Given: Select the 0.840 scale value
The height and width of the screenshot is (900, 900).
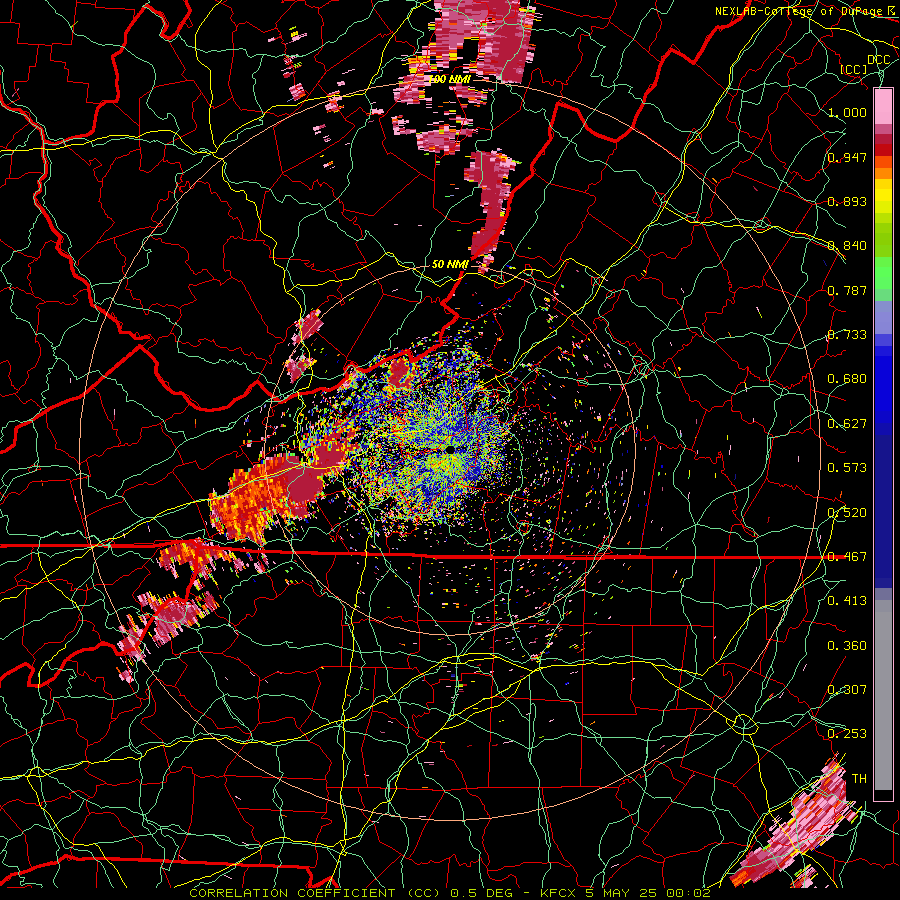Looking at the screenshot, I should pyautogui.click(x=847, y=246).
